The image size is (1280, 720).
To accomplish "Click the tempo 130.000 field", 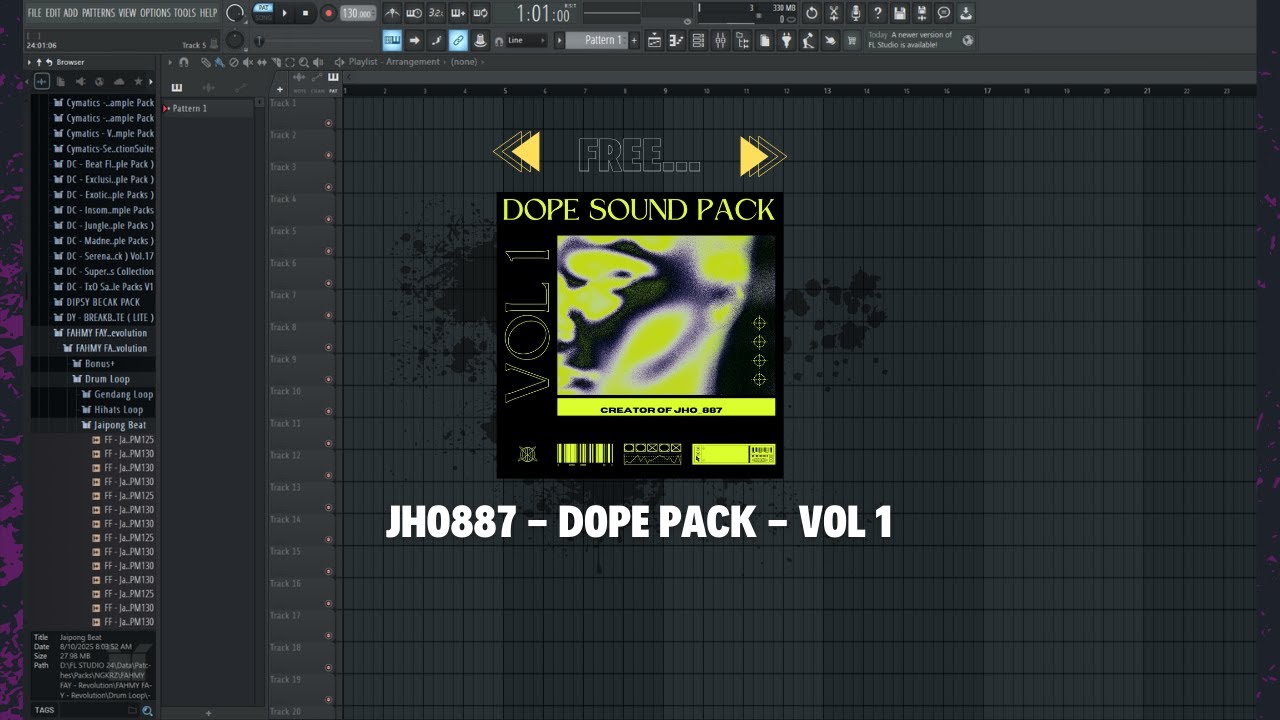I will (x=358, y=13).
